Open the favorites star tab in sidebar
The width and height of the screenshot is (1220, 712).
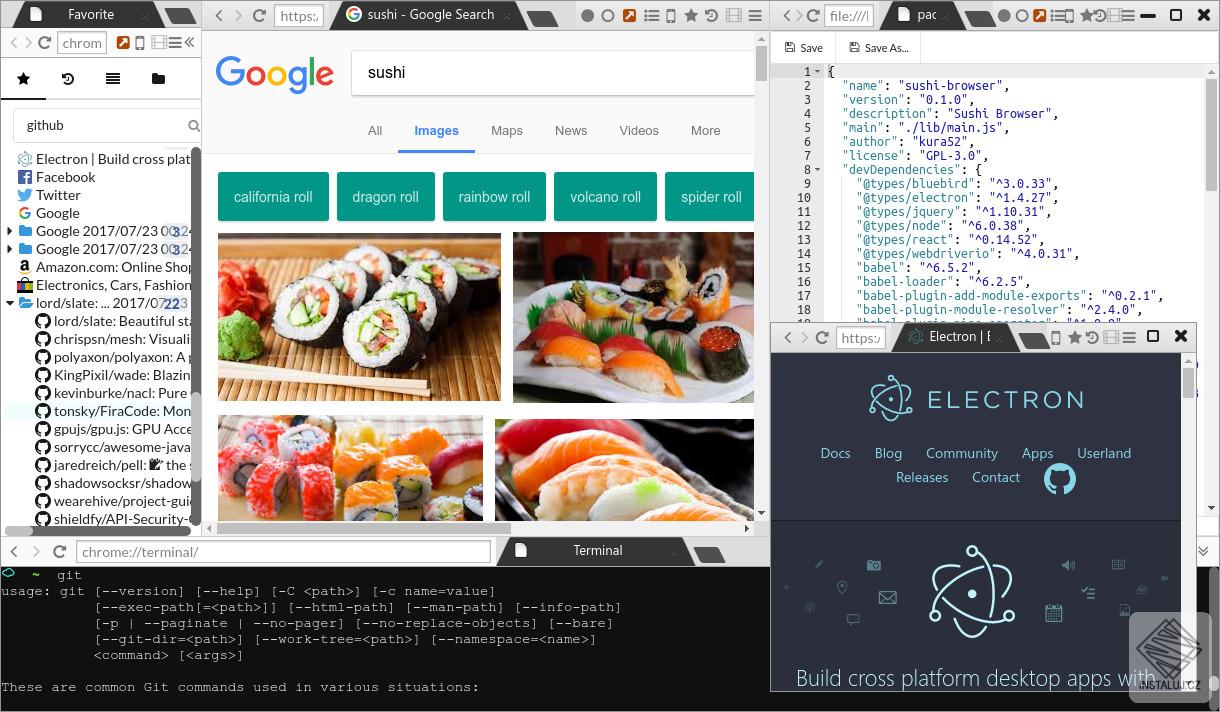click(x=24, y=79)
